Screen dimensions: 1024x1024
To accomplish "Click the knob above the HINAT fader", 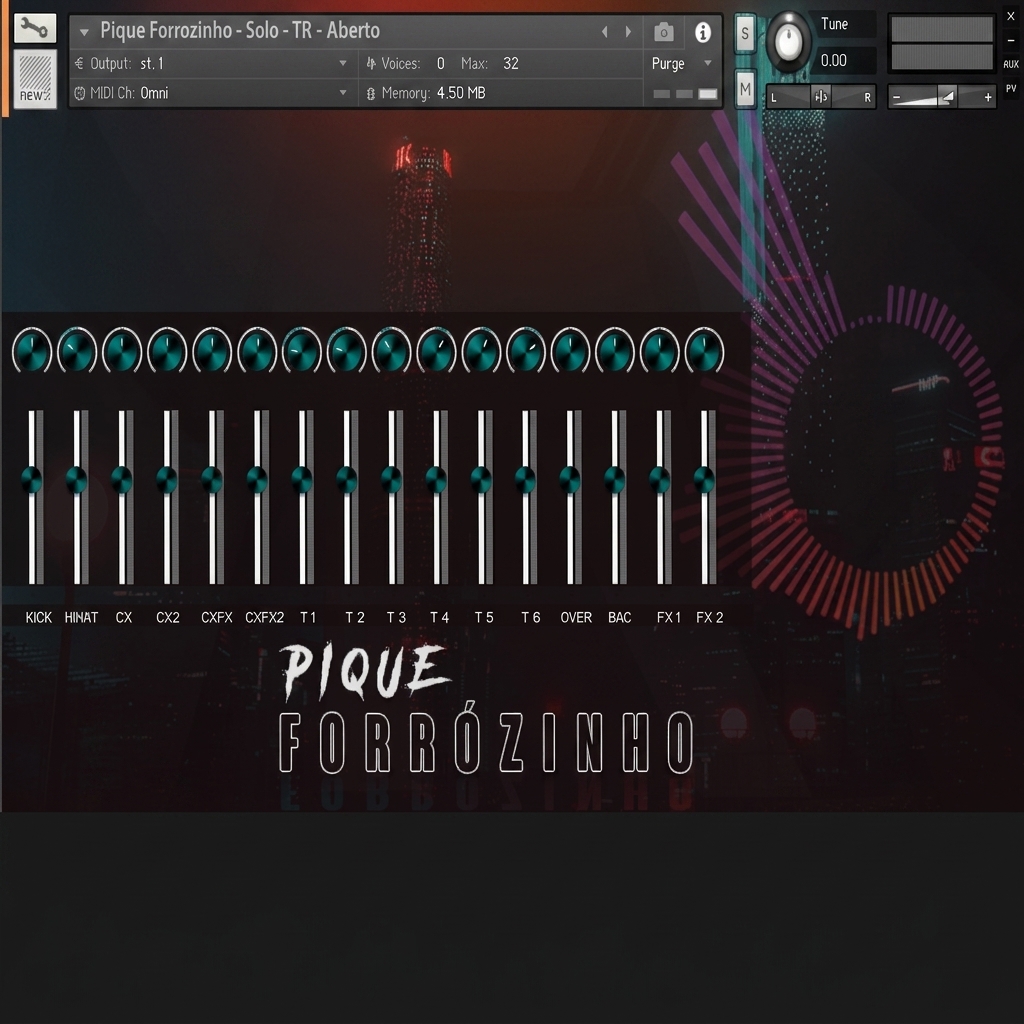I will pyautogui.click(x=77, y=350).
